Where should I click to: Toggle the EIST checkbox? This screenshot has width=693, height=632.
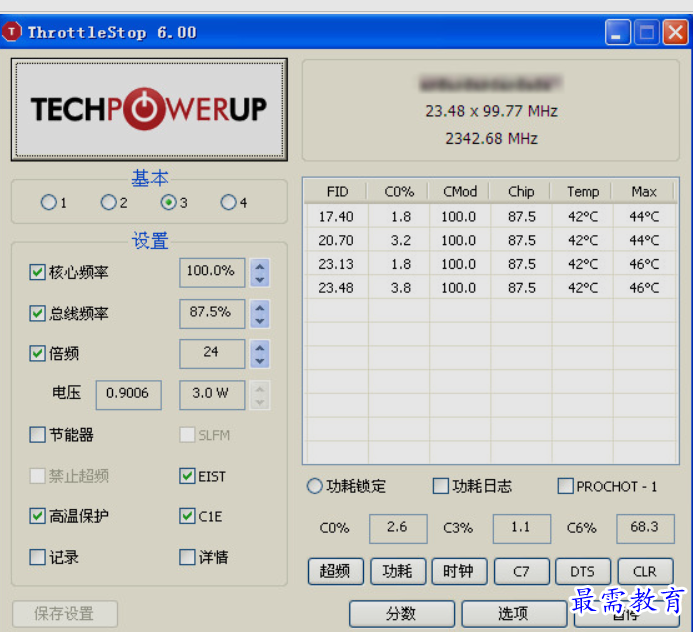[187, 476]
